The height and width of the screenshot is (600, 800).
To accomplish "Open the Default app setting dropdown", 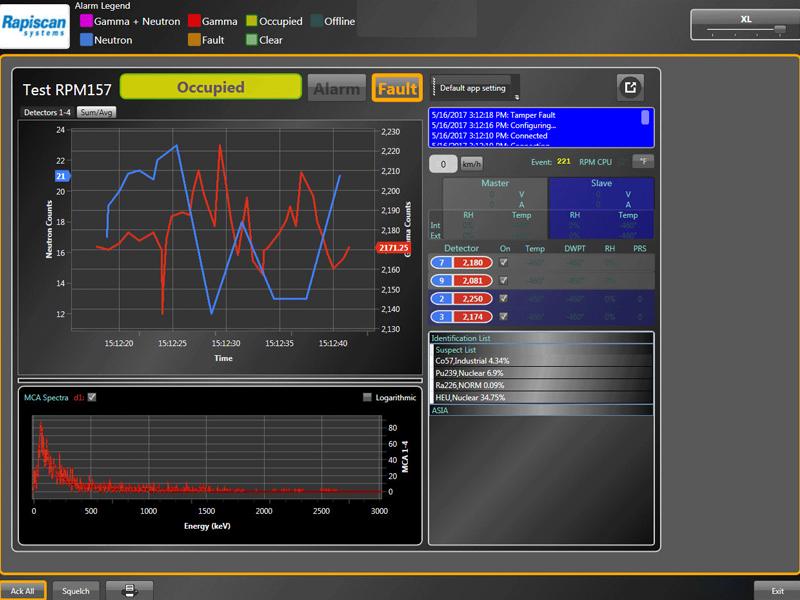I will [476, 88].
